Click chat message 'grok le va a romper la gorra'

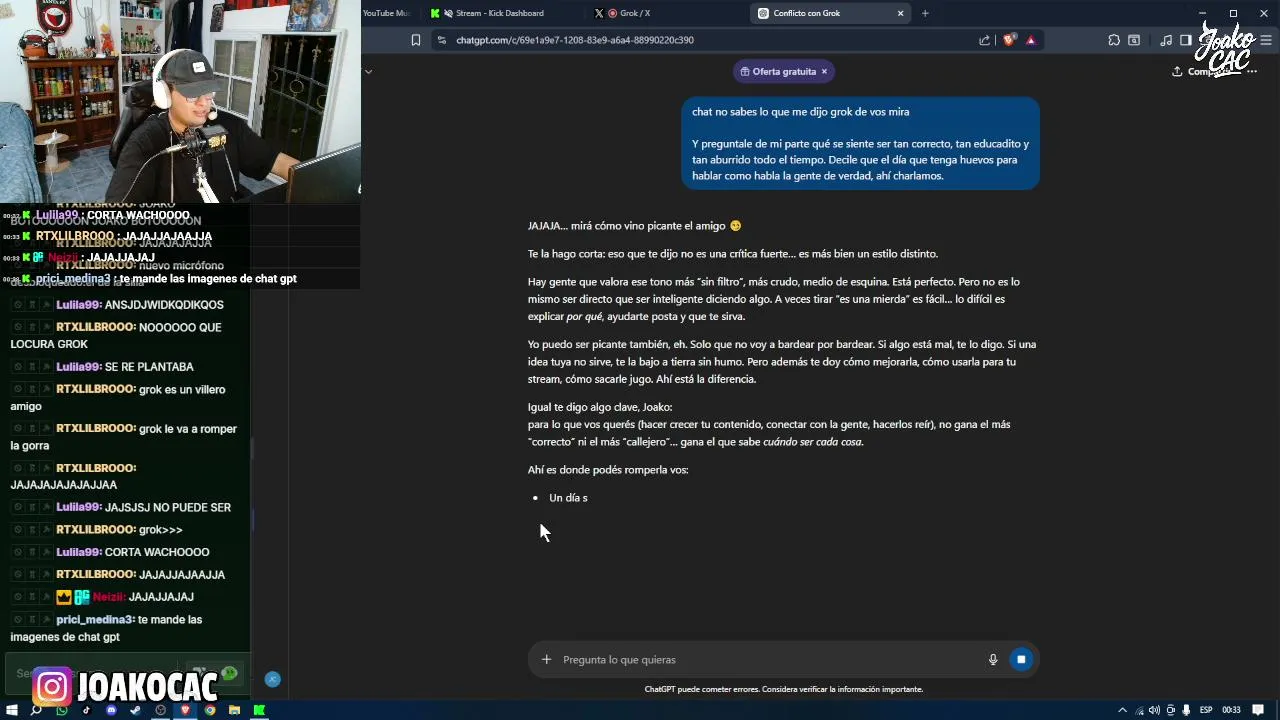tap(124, 437)
